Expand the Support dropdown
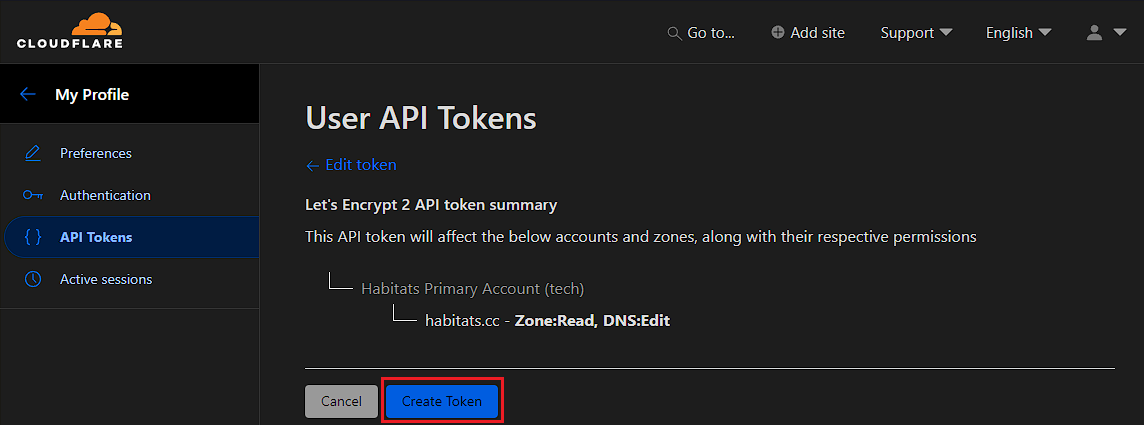The width and height of the screenshot is (1144, 425). (916, 33)
